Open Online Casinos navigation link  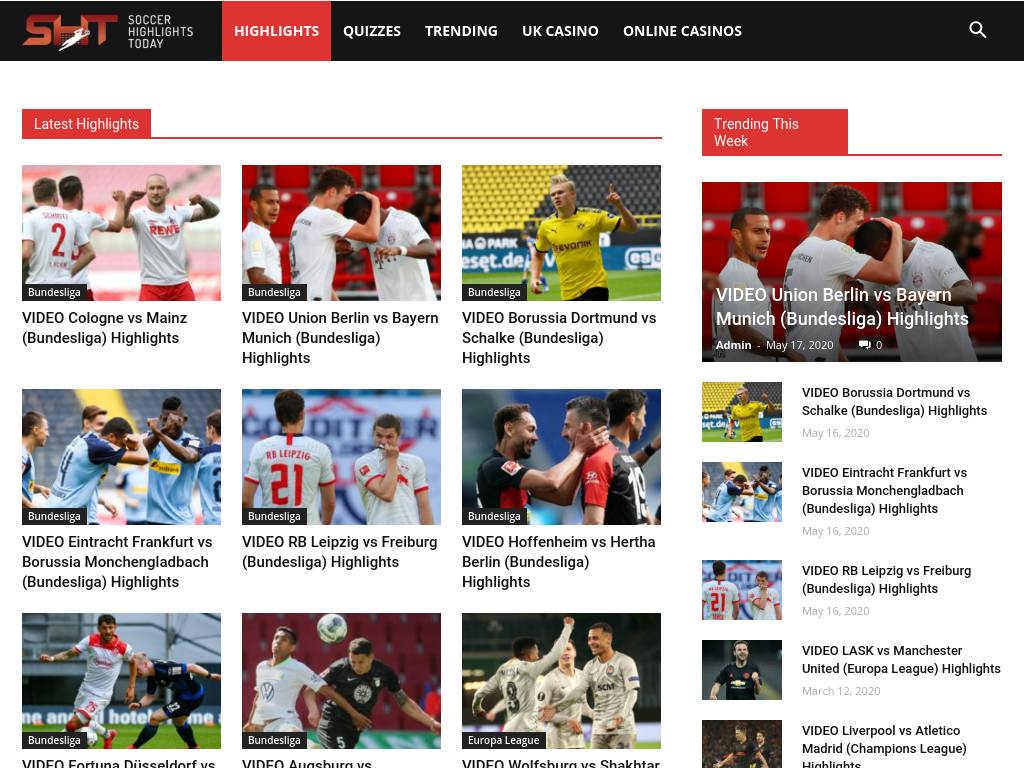tap(682, 31)
